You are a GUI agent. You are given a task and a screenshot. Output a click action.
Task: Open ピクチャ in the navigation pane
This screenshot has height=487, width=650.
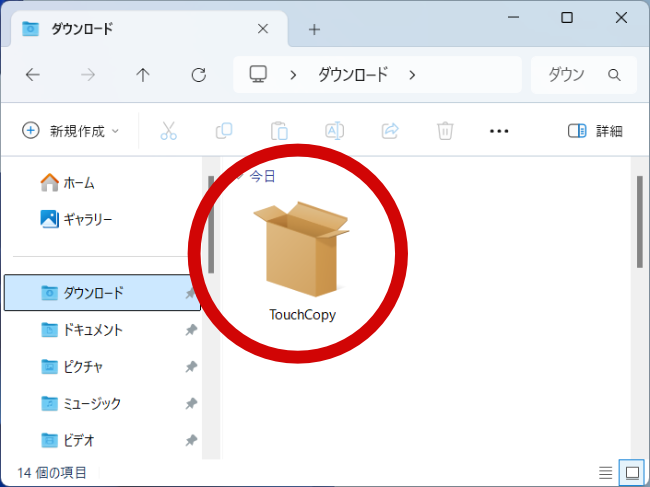pos(72,367)
